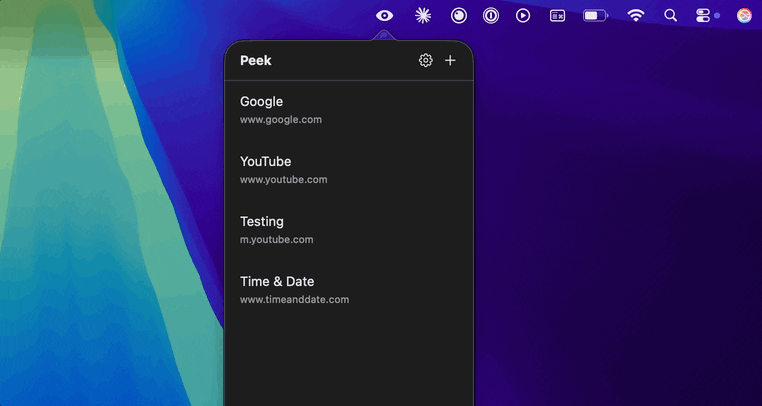
Task: Open the Time & Date site entry
Action: click(x=349, y=290)
